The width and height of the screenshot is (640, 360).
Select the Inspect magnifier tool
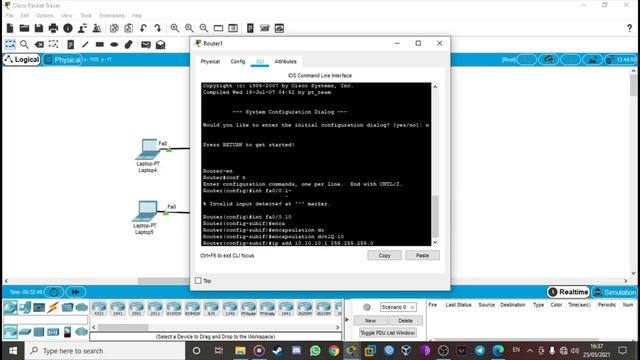tap(24, 44)
